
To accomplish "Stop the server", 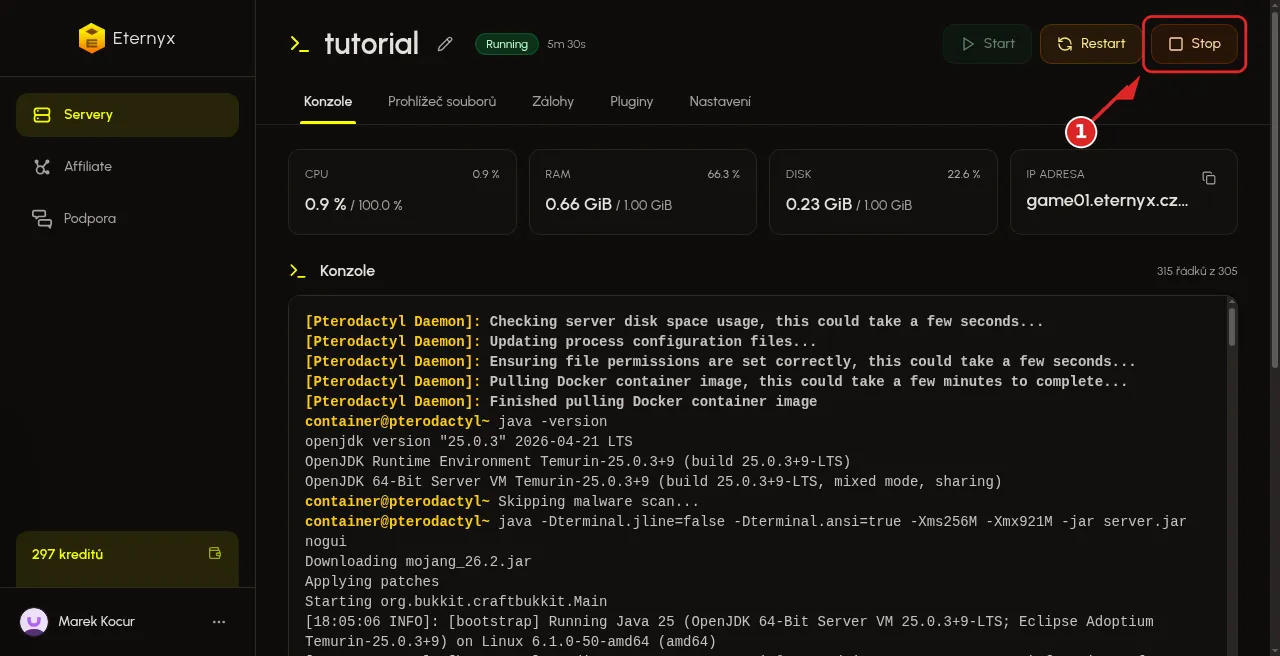I will click(x=1195, y=44).
